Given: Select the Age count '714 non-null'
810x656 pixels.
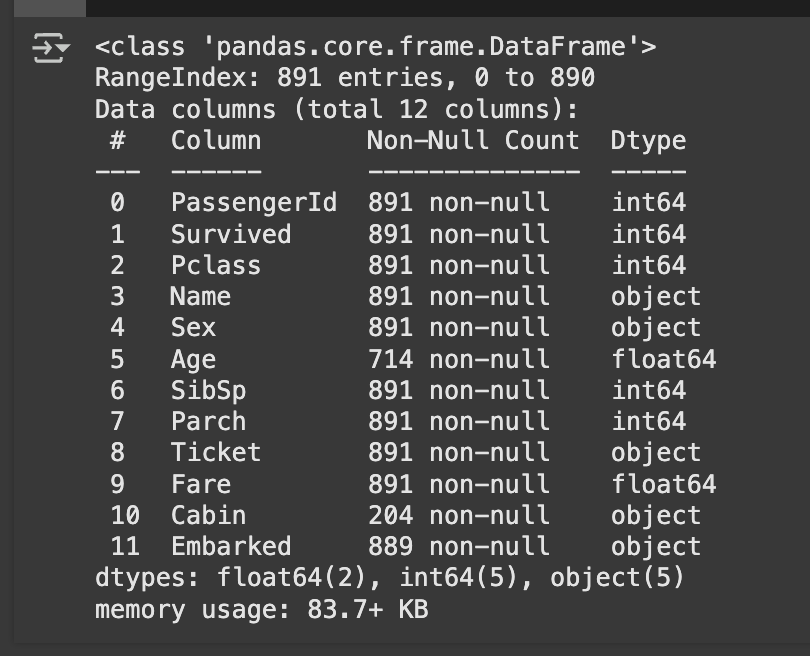Looking at the screenshot, I should pyautogui.click(x=459, y=359).
